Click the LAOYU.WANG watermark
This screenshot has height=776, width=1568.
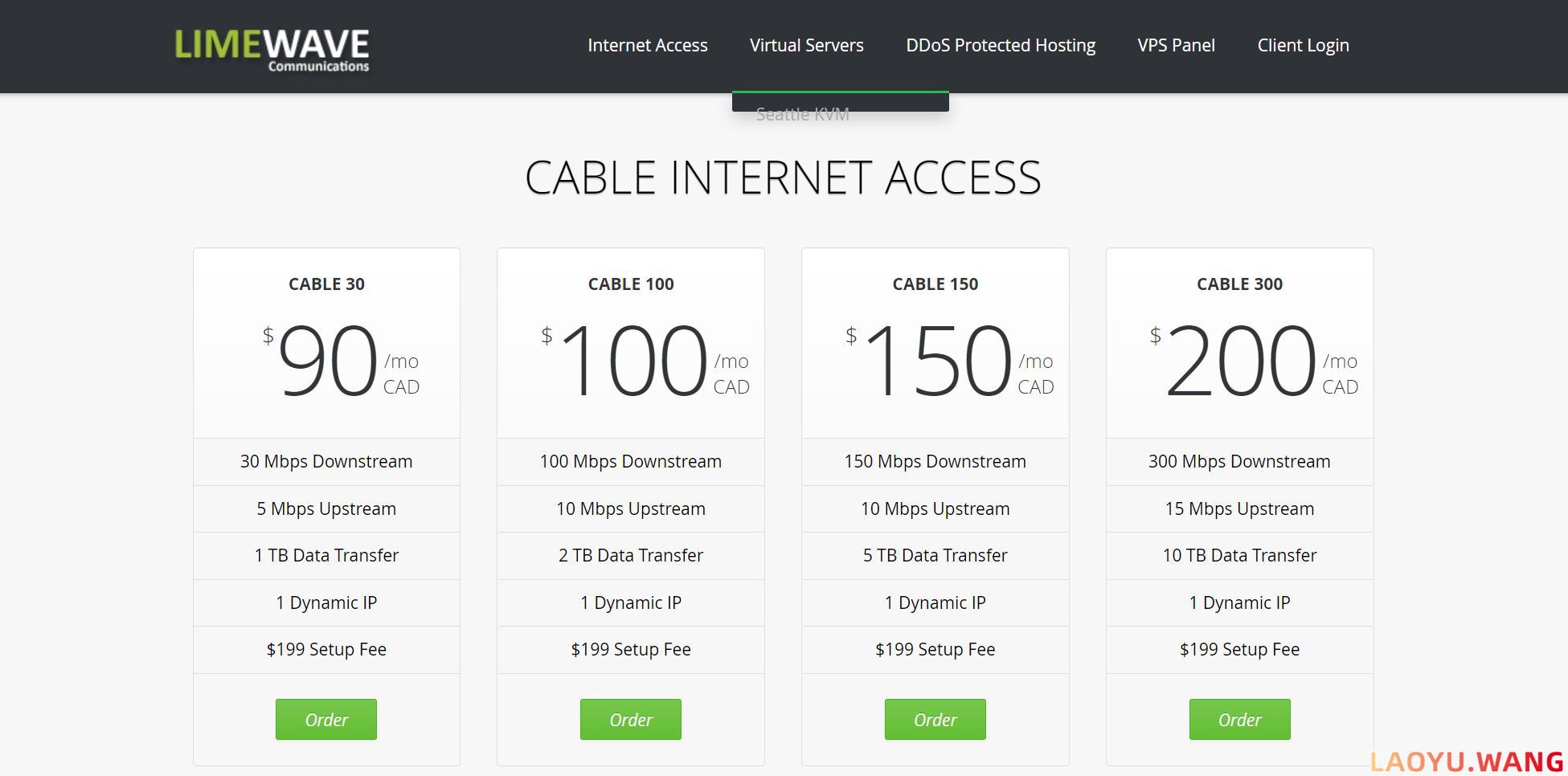click(x=1467, y=762)
